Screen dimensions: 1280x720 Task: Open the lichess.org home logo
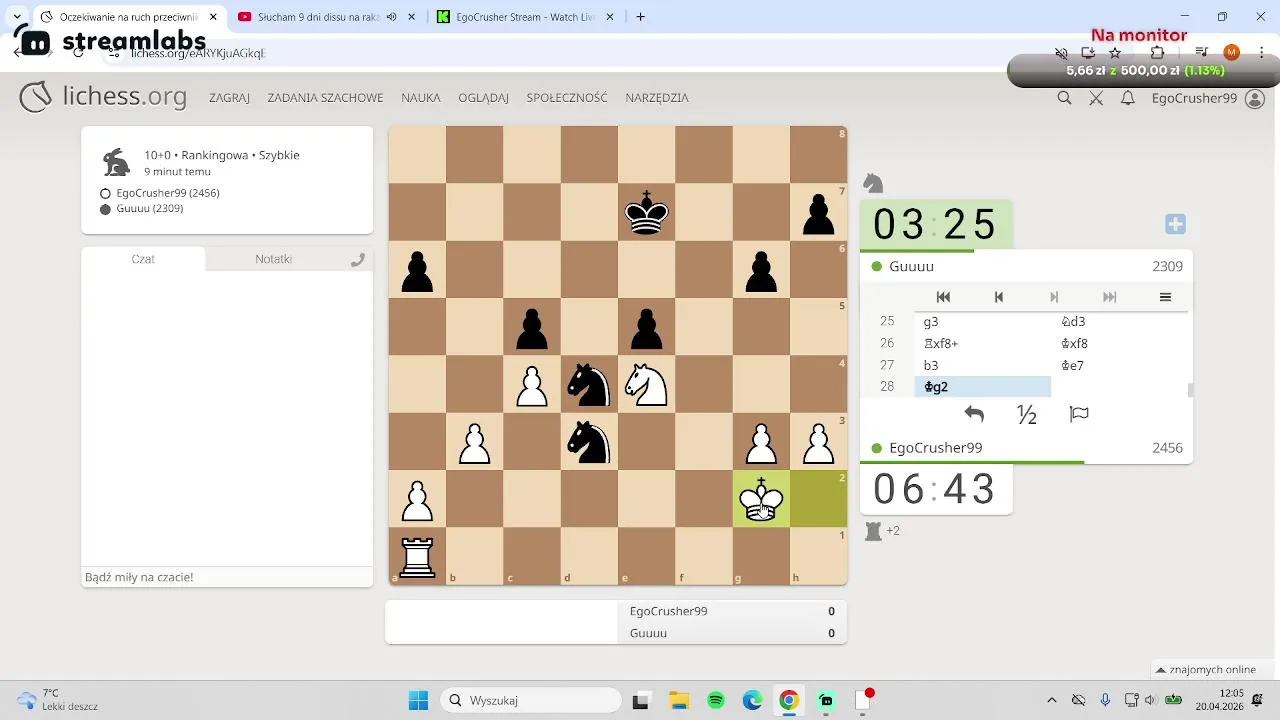(x=103, y=97)
